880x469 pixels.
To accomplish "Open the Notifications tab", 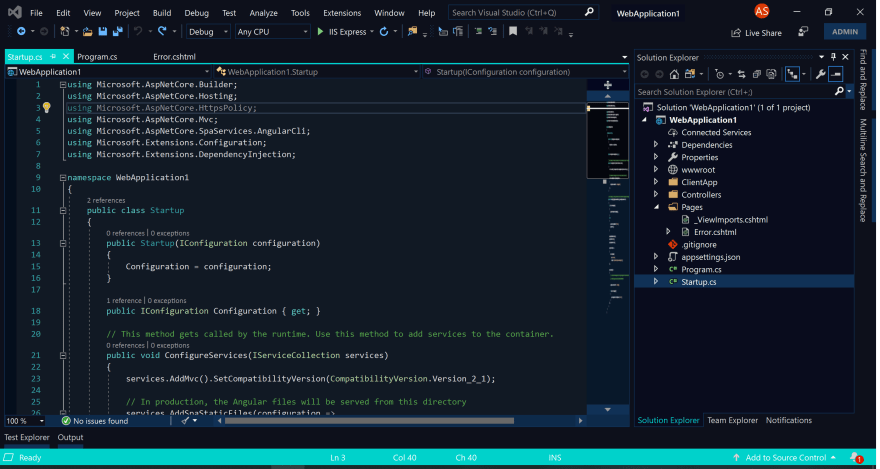I will [789, 420].
